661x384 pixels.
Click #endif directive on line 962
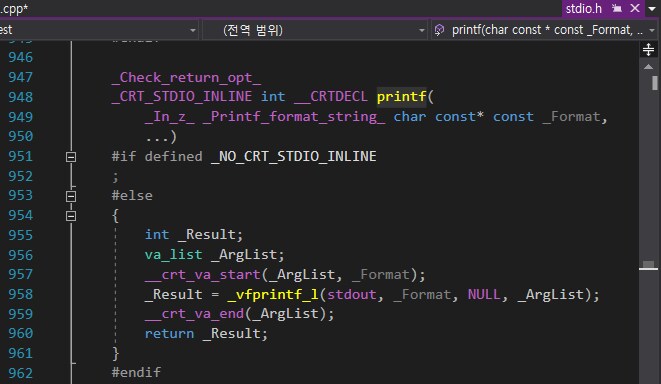pos(136,372)
